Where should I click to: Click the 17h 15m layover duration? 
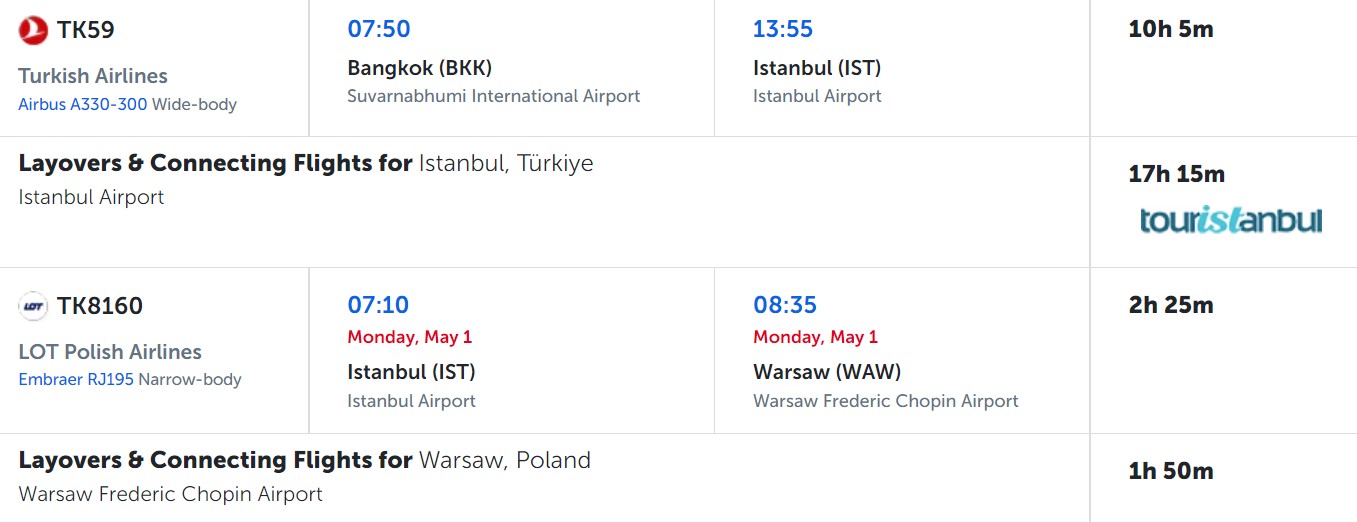tap(1176, 174)
